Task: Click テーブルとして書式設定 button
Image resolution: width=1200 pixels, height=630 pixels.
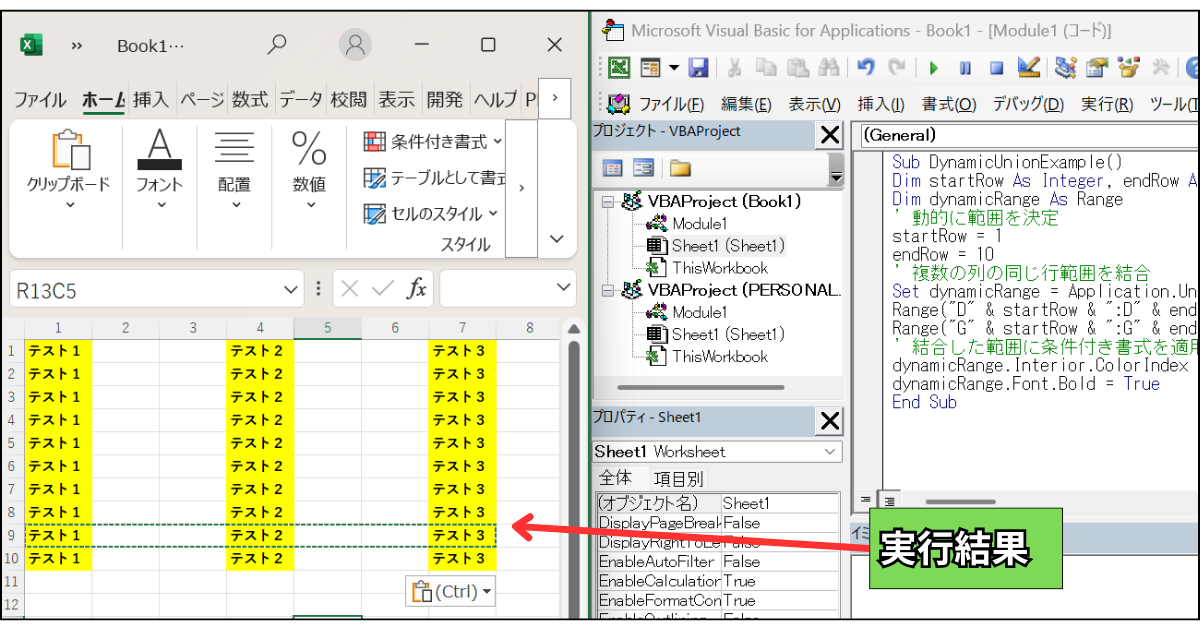Action: click(433, 178)
